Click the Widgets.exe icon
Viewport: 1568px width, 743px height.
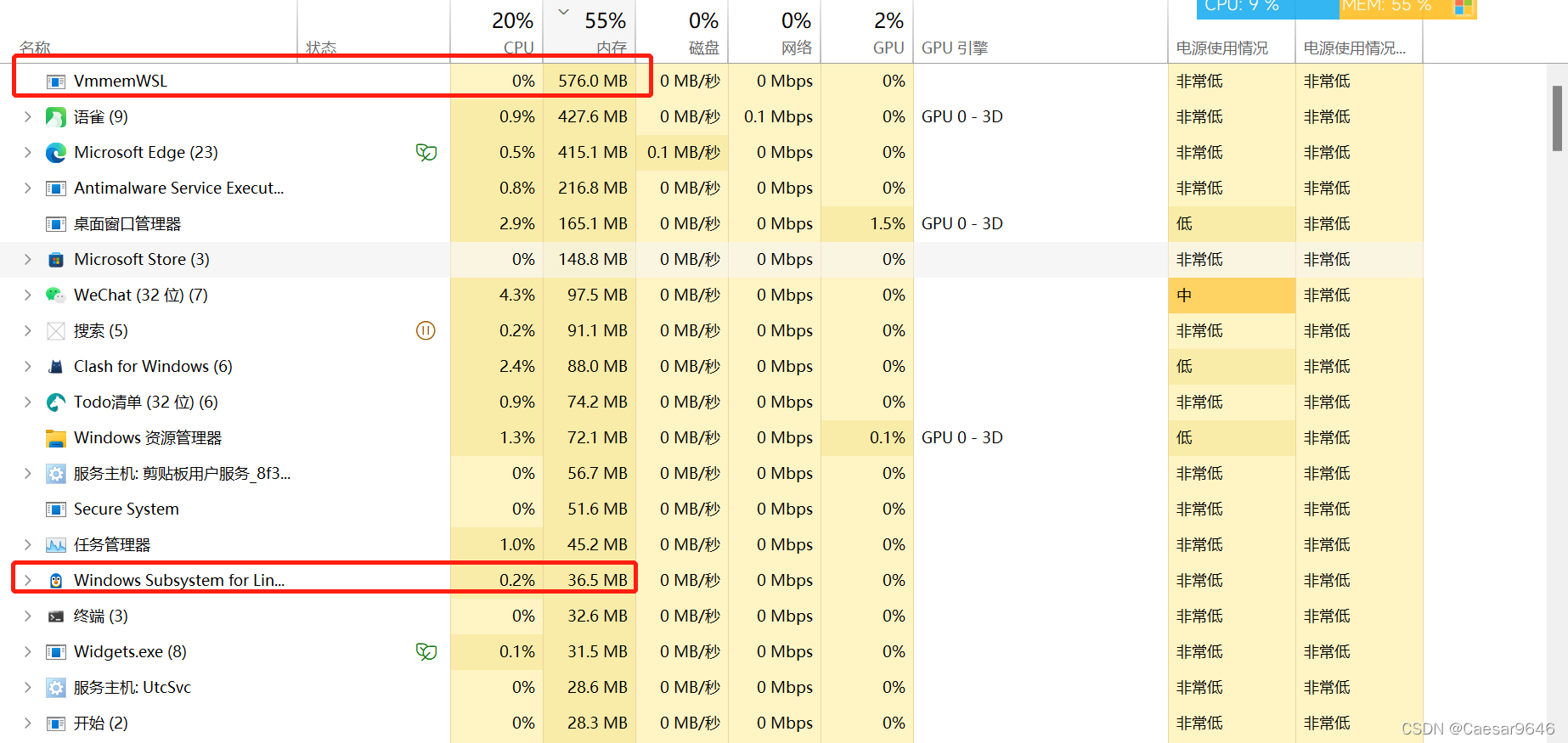click(56, 652)
